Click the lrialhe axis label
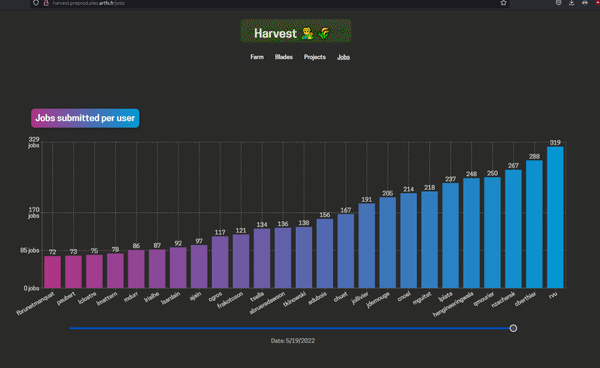Screen dimensions: 600x368 (x=152, y=297)
